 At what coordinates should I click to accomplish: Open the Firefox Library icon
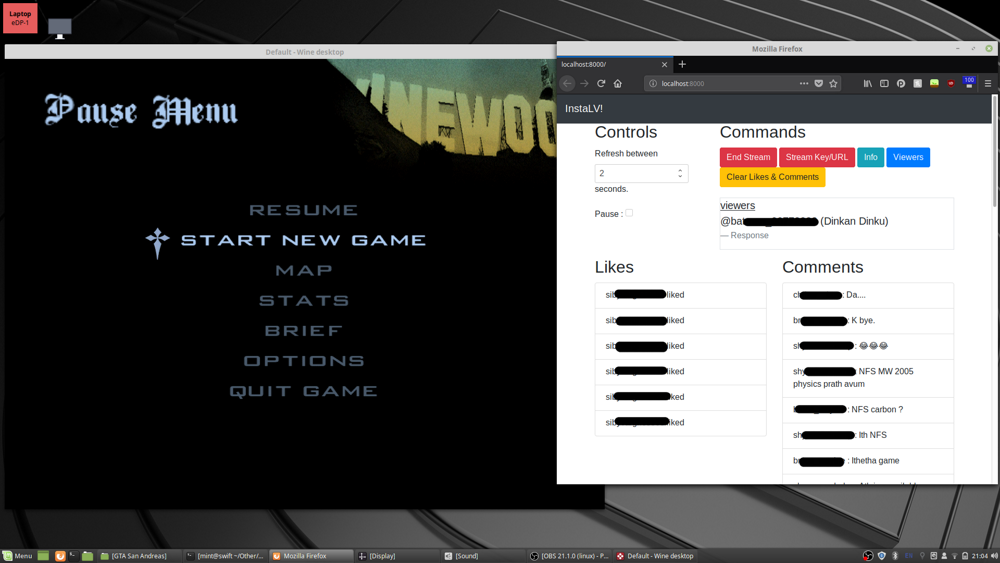[x=867, y=84]
